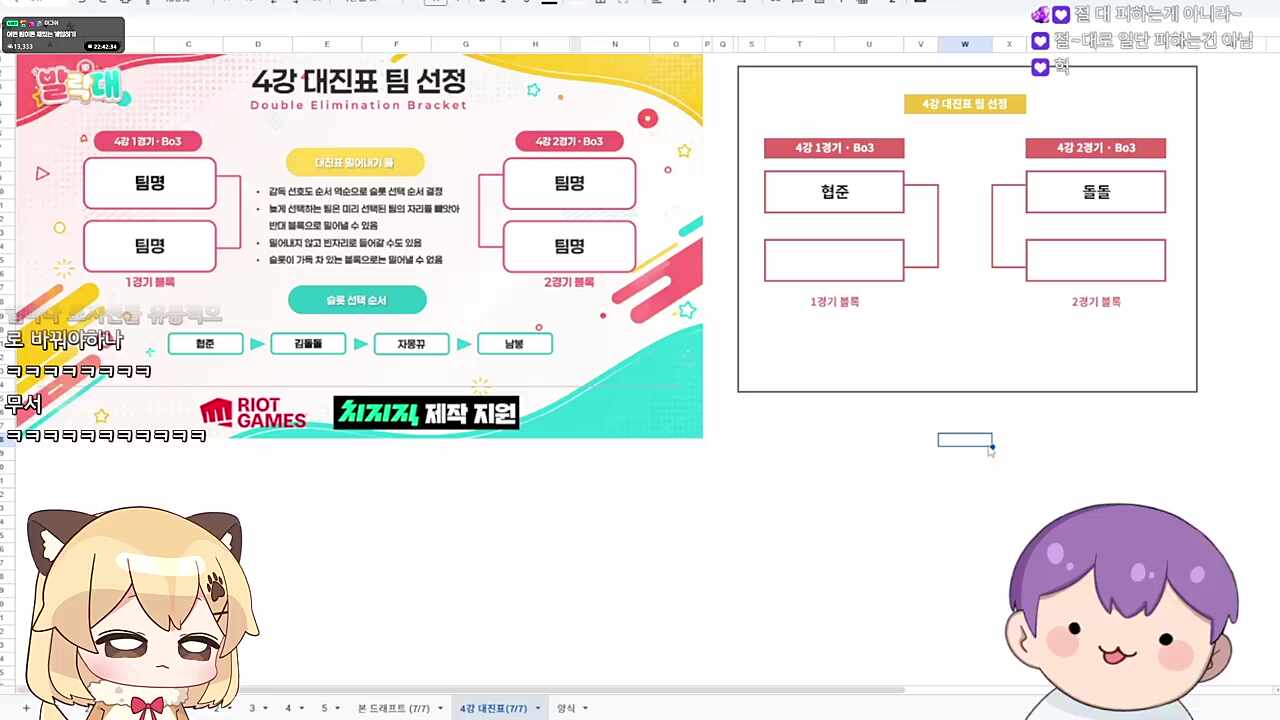This screenshot has width=1280, height=720.
Task: Click the 4강 1경기 · Bo3 header cell in sheet
Action: pos(834,148)
